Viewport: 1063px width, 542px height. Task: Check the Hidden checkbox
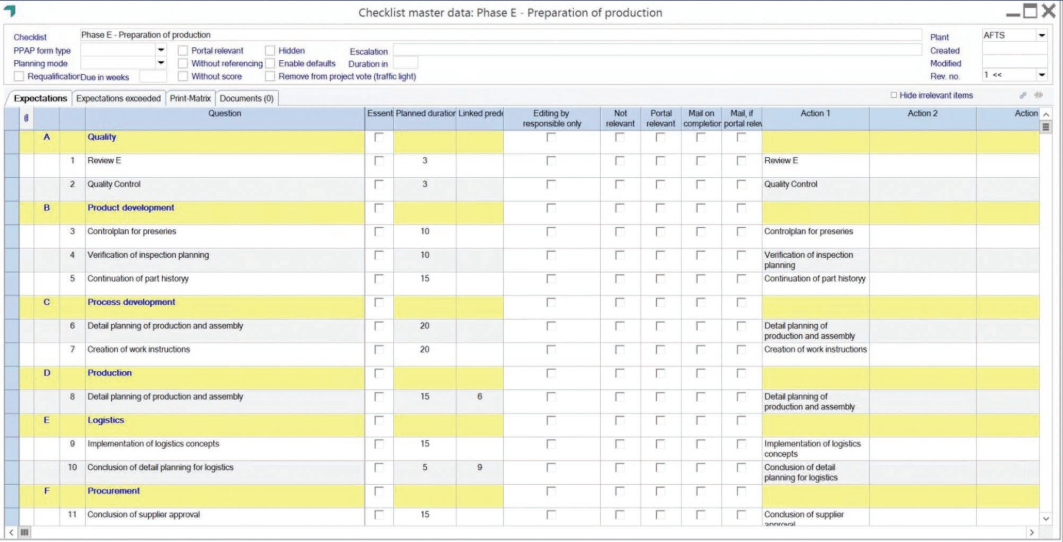pos(270,50)
